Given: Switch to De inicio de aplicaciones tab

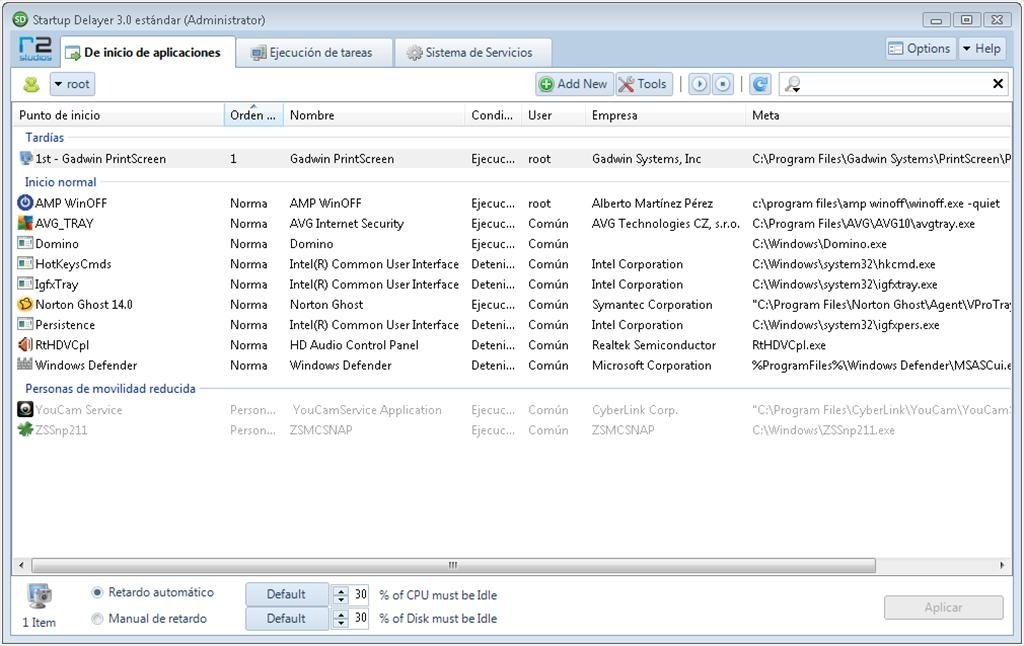Looking at the screenshot, I should point(148,52).
